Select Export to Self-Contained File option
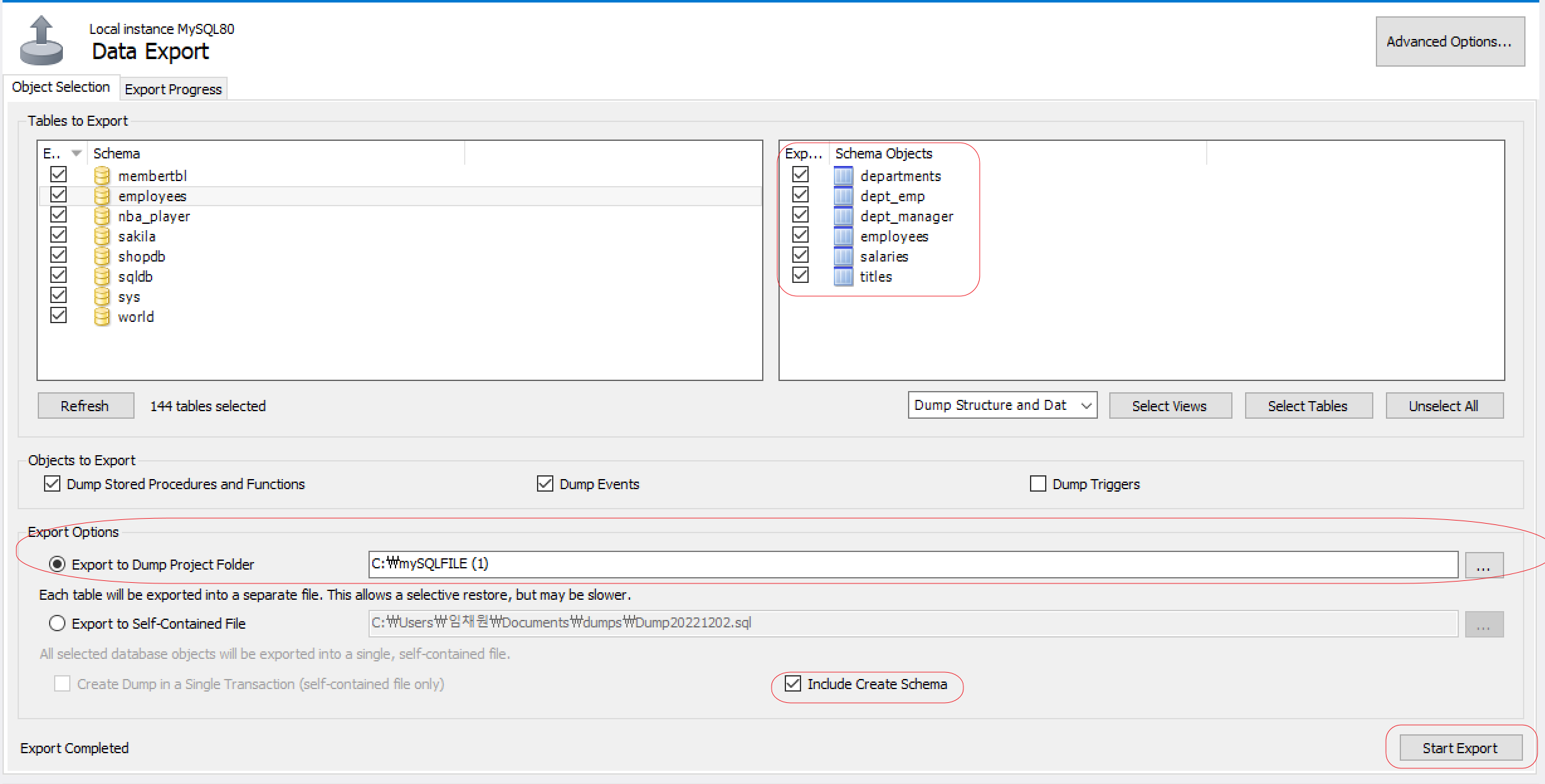The width and height of the screenshot is (1545, 784). click(x=57, y=623)
